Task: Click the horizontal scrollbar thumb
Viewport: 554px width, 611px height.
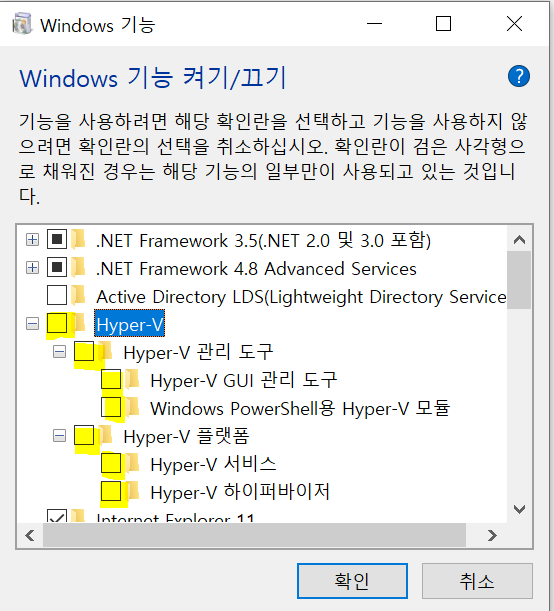Action: coord(254,535)
